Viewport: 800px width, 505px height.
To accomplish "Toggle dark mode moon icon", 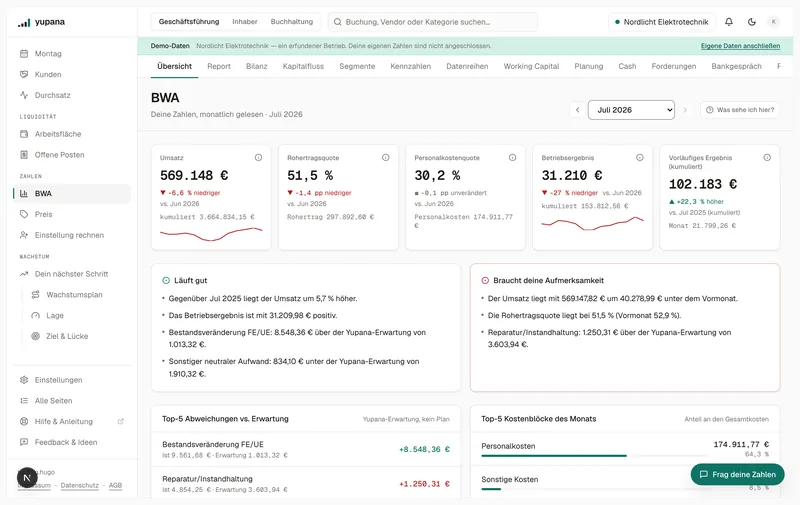I will click(x=752, y=22).
